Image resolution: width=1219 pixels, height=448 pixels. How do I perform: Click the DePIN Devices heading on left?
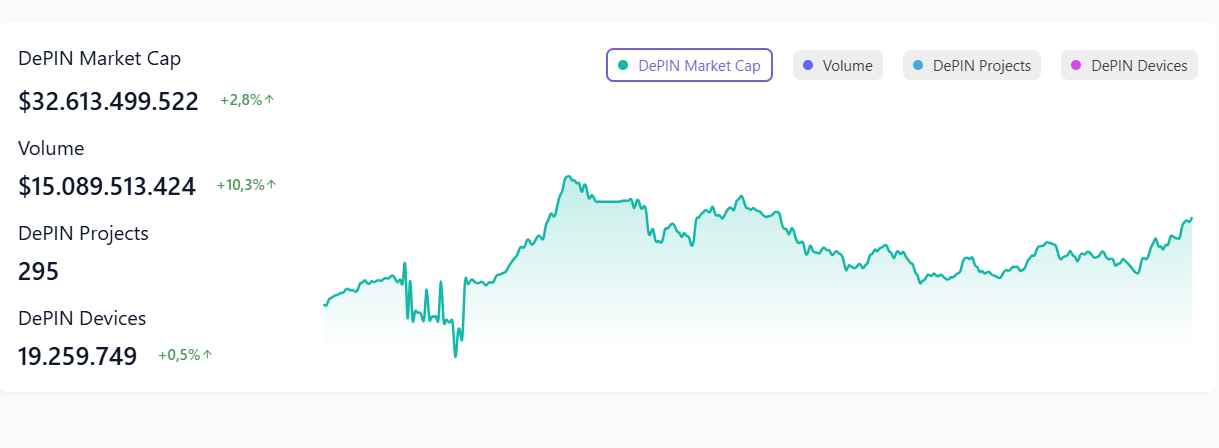(82, 318)
